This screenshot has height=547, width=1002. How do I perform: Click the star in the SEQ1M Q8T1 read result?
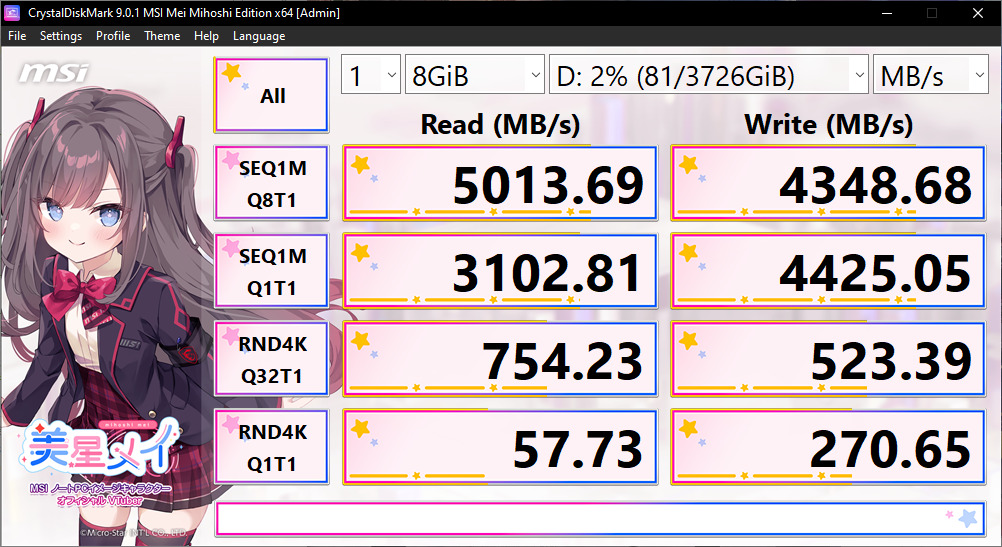[360, 165]
